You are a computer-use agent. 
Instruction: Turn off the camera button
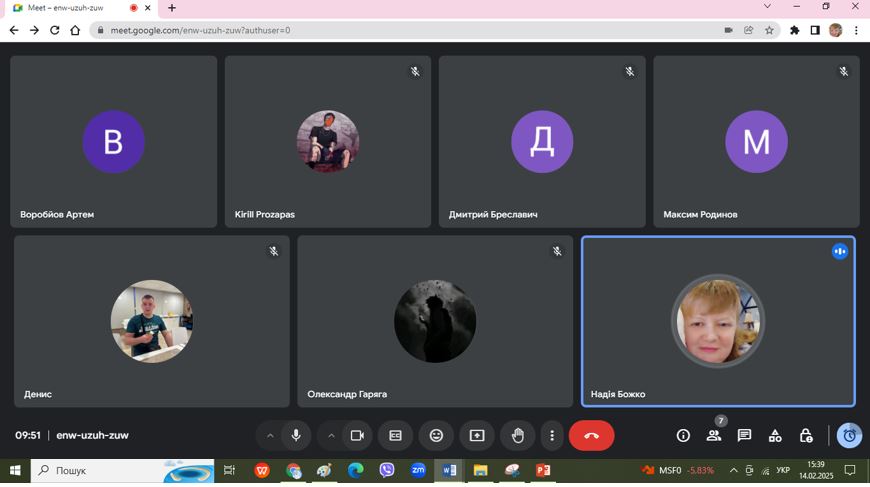tap(356, 436)
